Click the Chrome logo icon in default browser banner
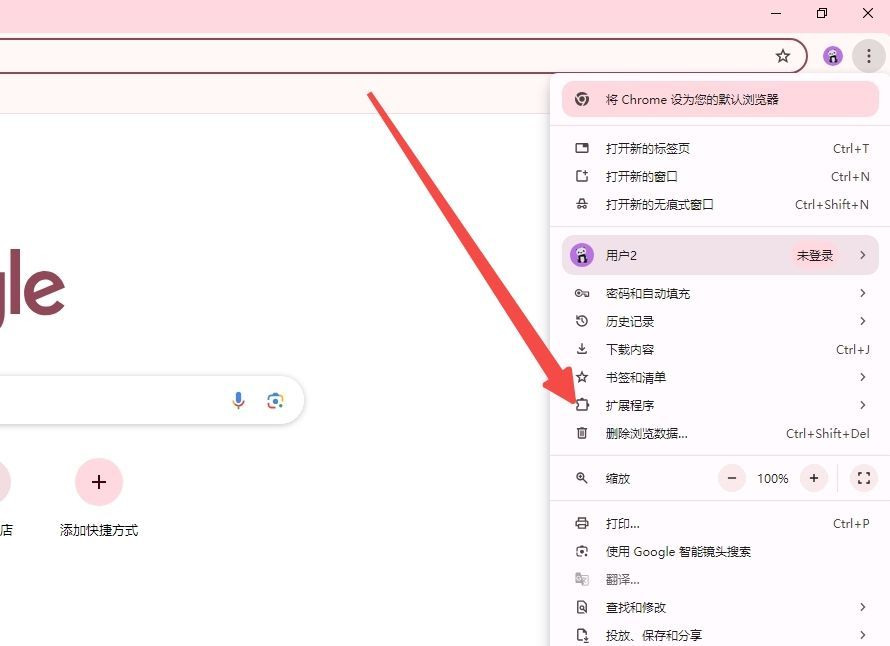Image resolution: width=890 pixels, height=646 pixels. click(582, 99)
